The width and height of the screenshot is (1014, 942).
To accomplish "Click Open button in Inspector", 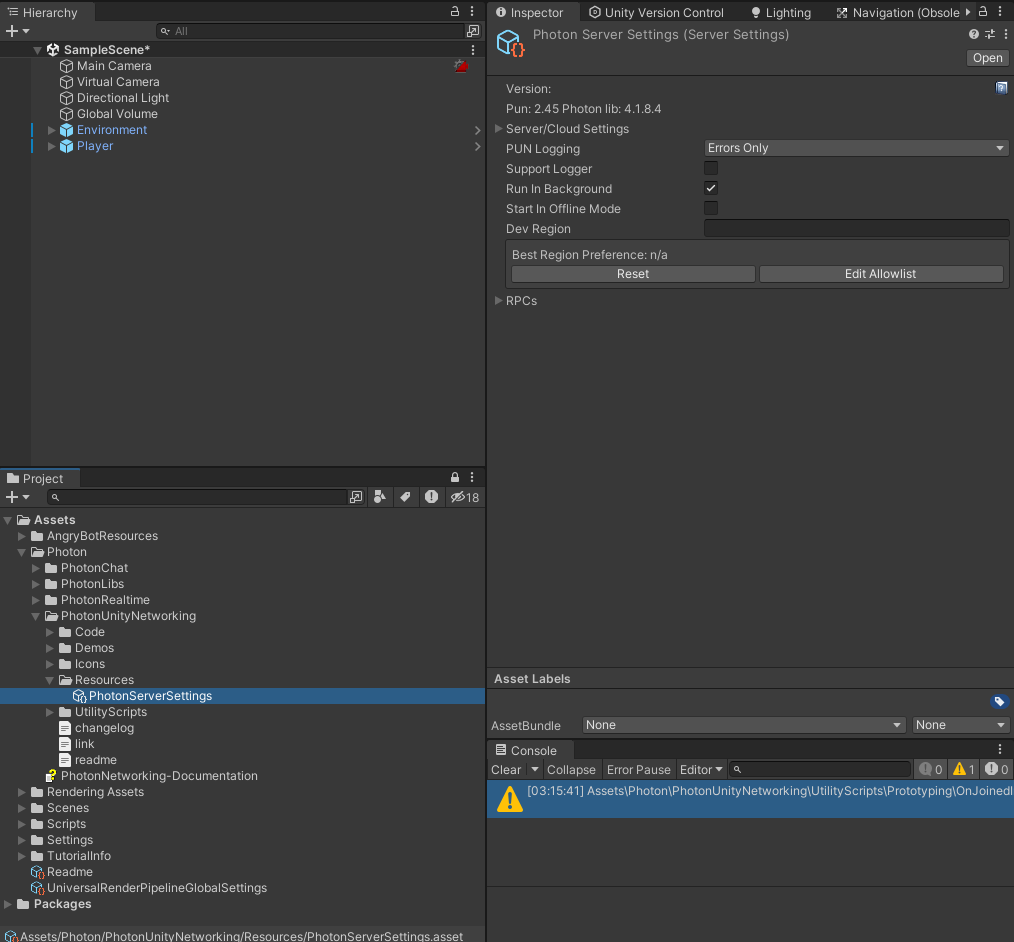I will click(x=987, y=58).
